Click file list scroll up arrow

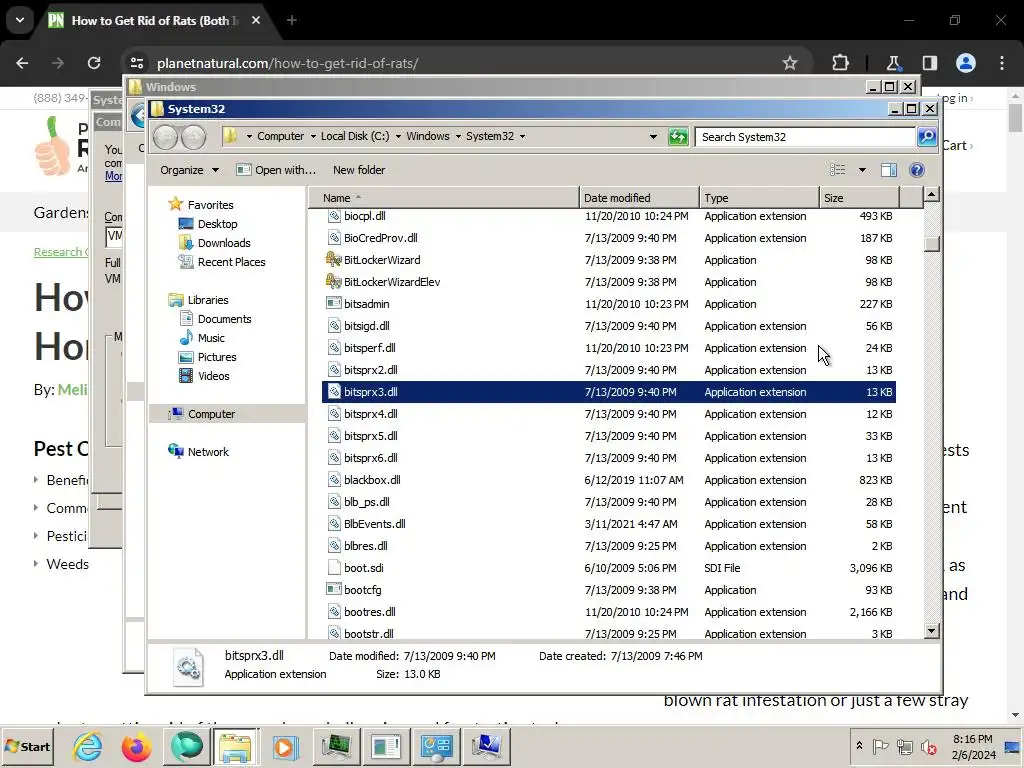click(x=932, y=194)
